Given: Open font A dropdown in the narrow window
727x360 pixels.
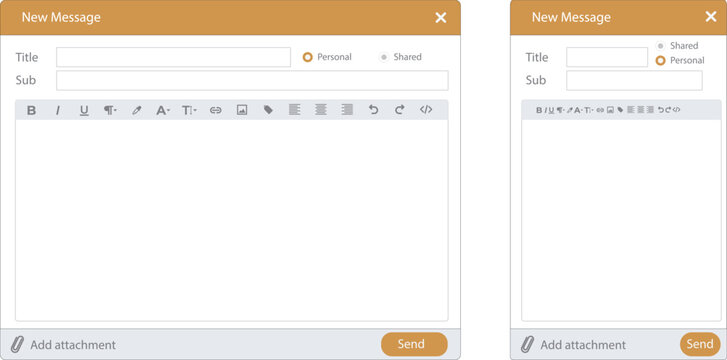Looking at the screenshot, I should click(x=578, y=110).
